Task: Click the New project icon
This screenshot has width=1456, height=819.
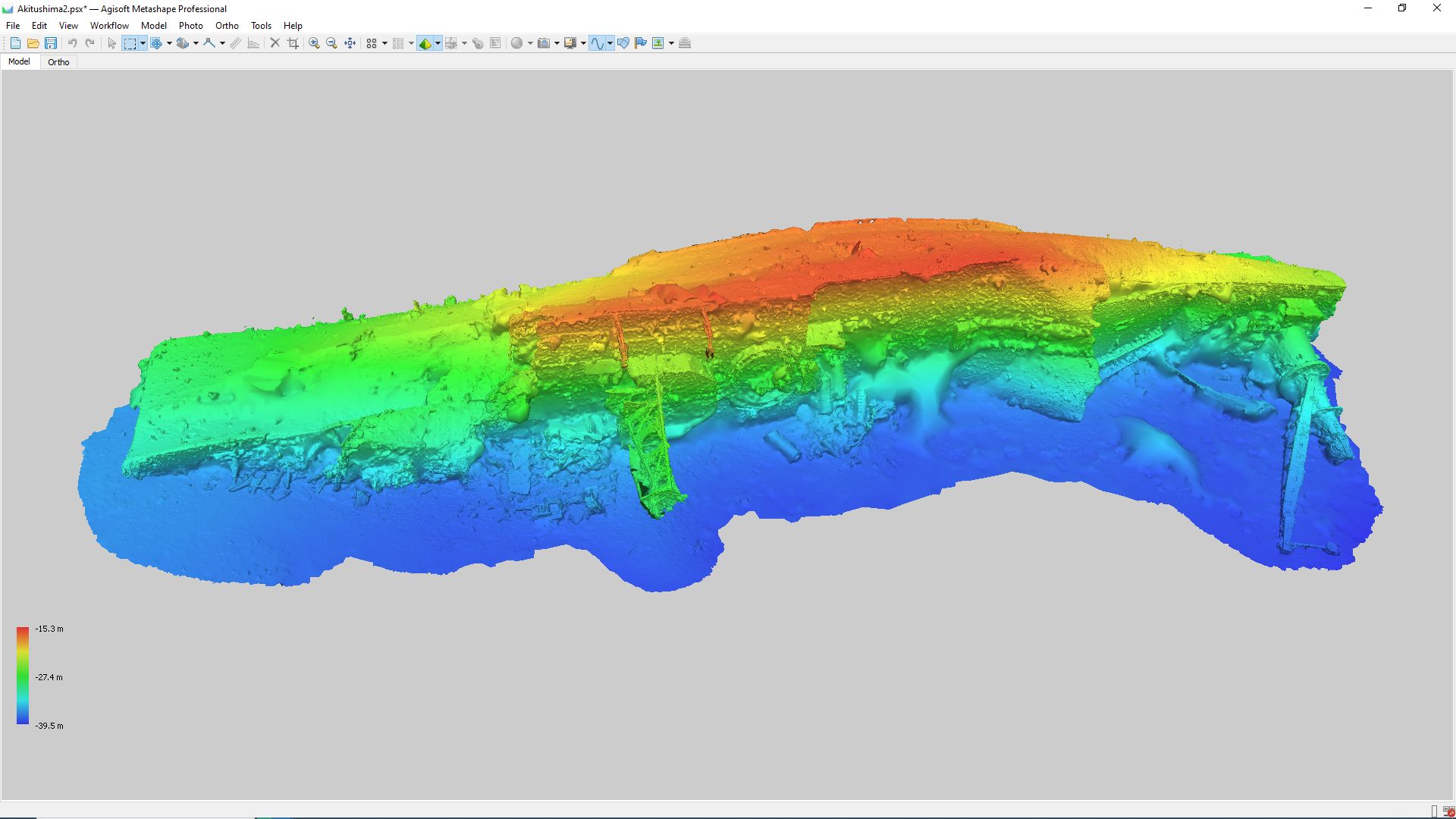Action: 15,43
